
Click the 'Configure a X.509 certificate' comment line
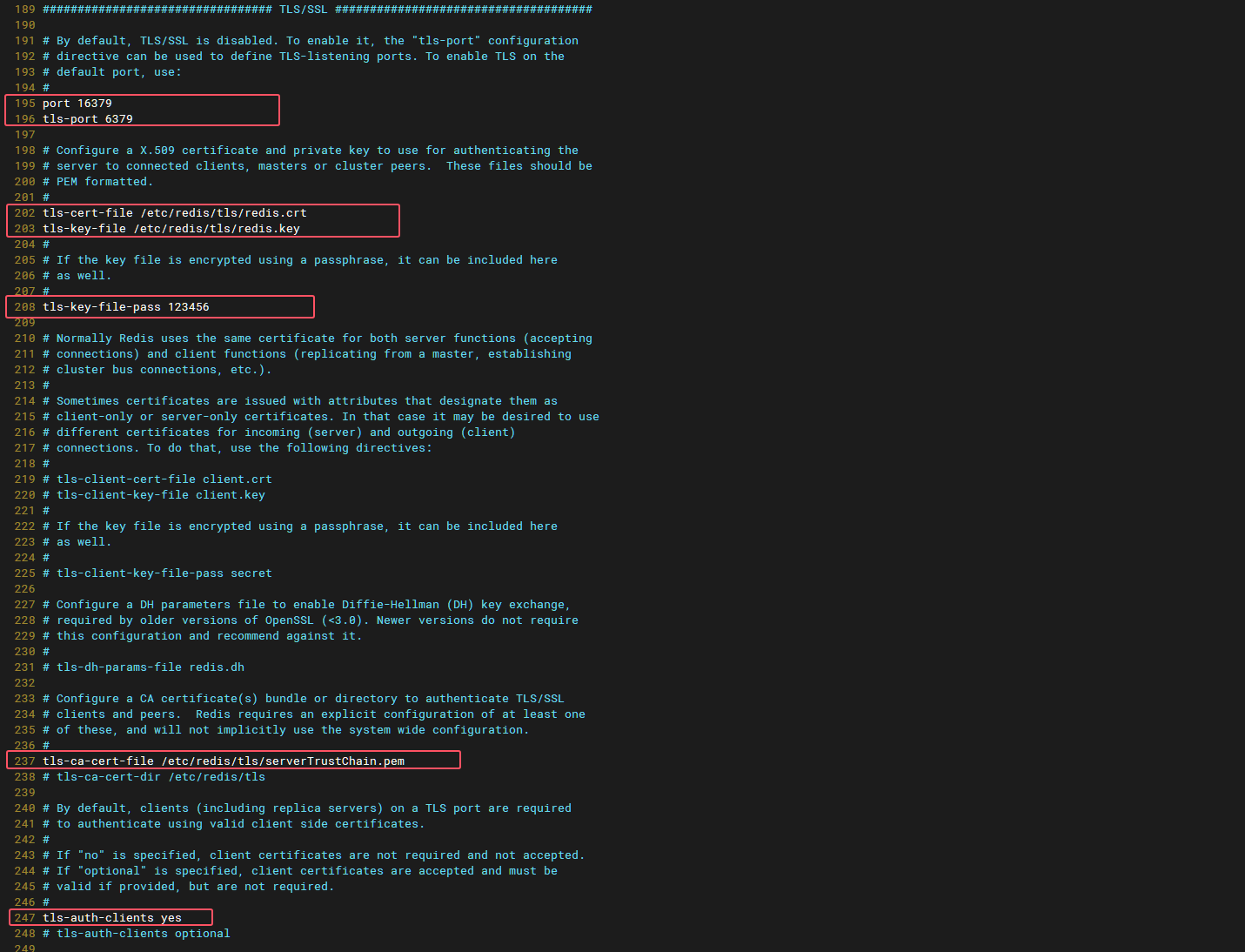click(311, 151)
